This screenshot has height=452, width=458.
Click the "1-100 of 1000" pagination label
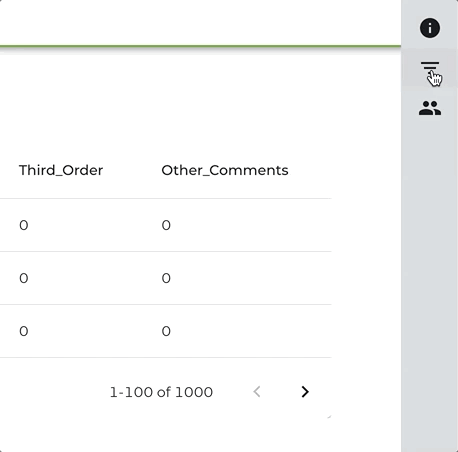161,392
